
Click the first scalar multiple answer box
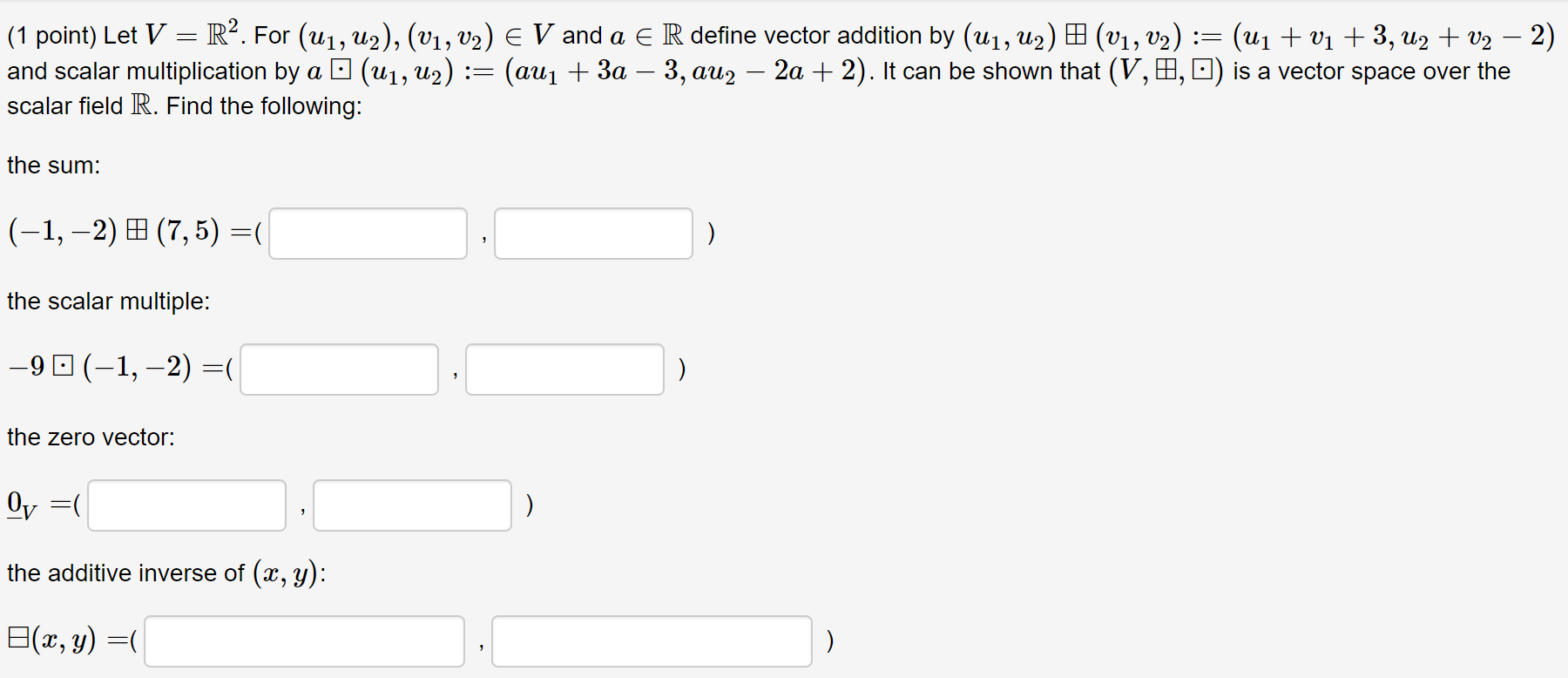tap(339, 370)
